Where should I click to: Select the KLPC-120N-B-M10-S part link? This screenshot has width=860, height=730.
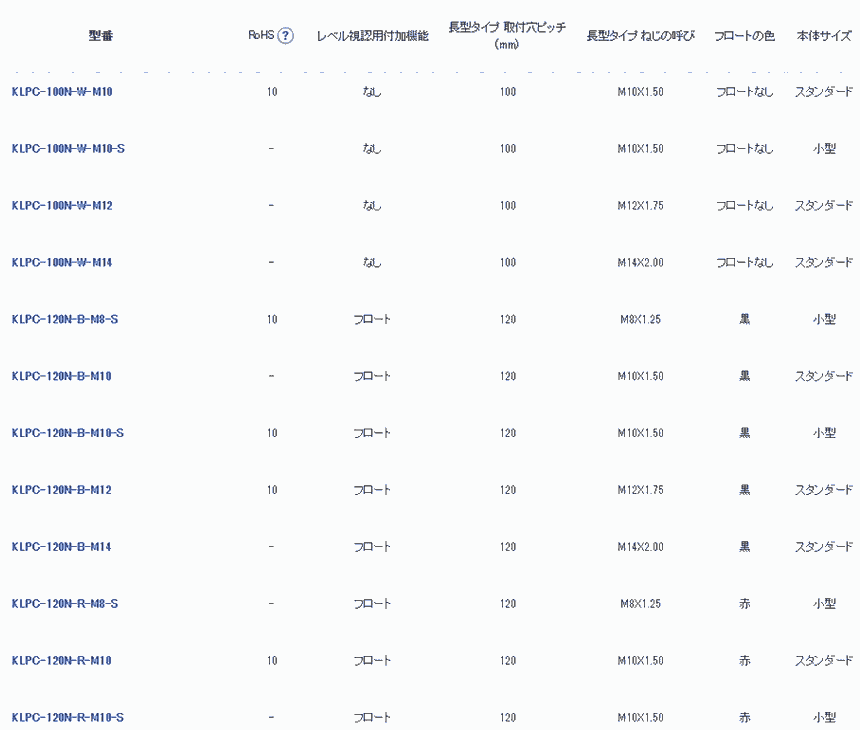pos(68,433)
